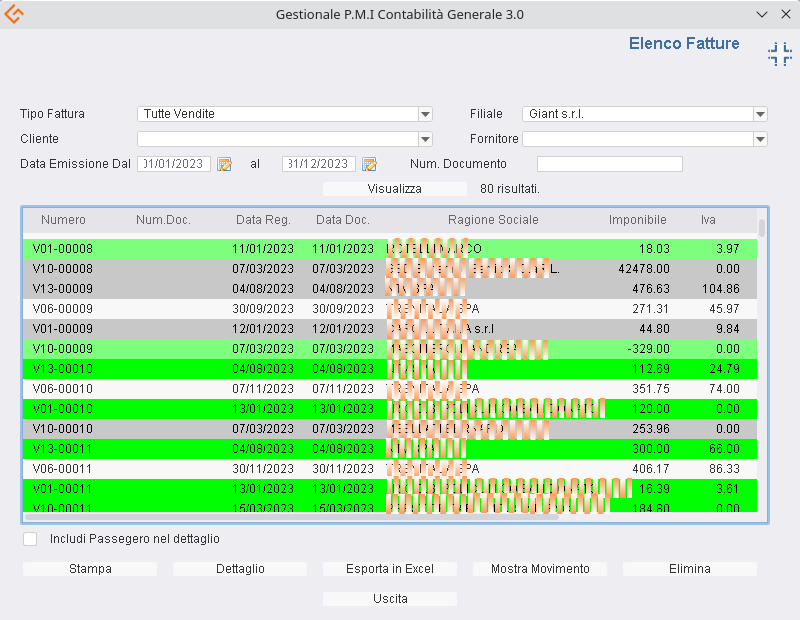The width and height of the screenshot is (800, 620).
Task: Click the fullscreen corner brackets icon
Action: click(x=779, y=54)
